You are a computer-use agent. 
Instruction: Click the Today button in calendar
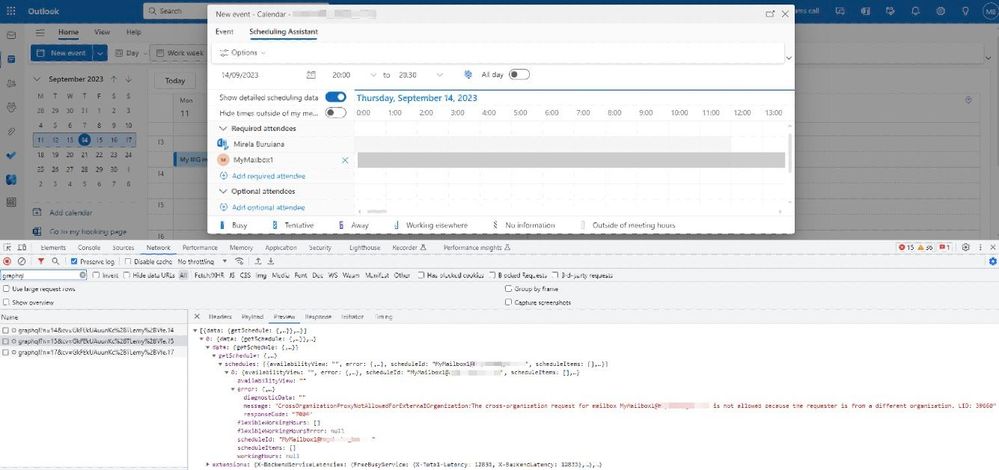click(175, 81)
